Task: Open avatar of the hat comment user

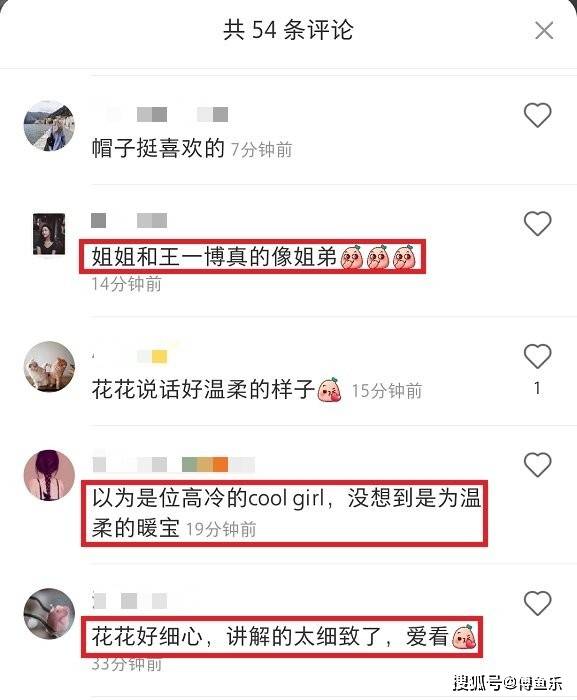Action: click(x=49, y=126)
